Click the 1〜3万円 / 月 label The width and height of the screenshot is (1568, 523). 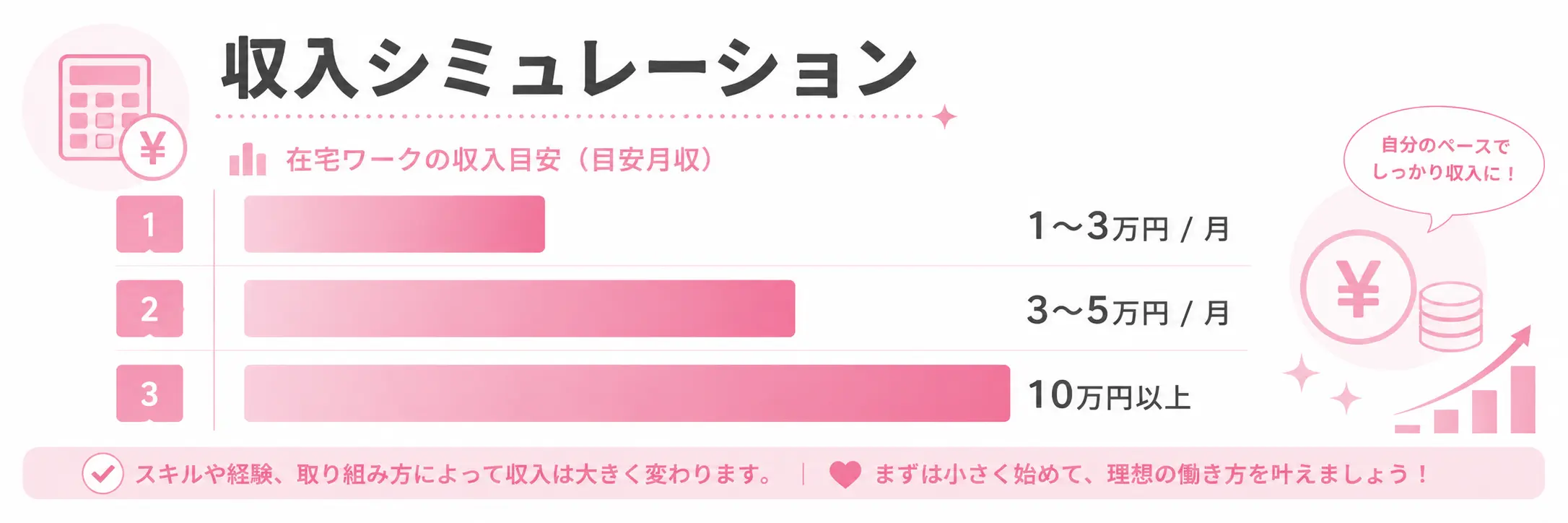1128,227
